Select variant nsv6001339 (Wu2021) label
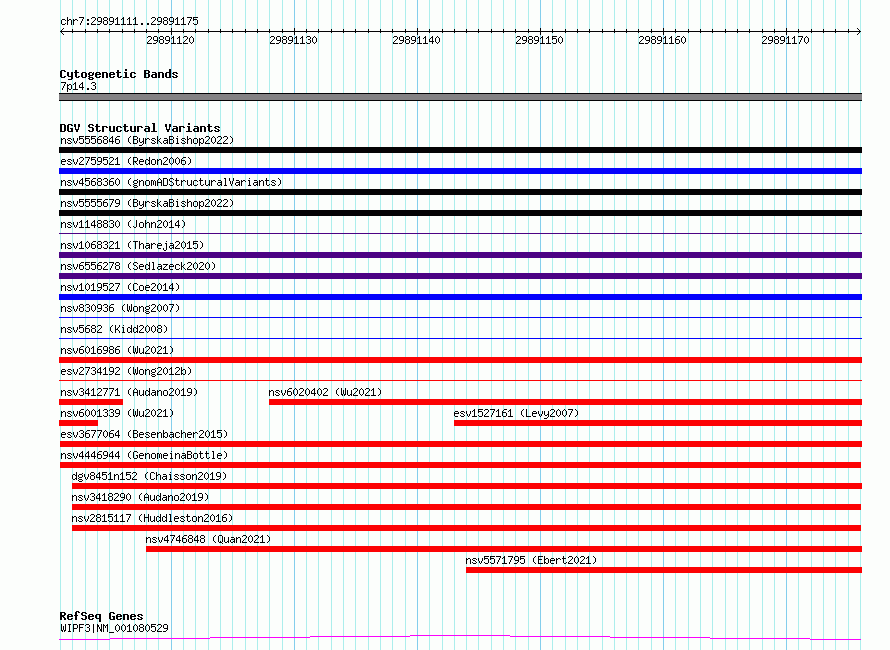Image resolution: width=890 pixels, height=650 pixels. (x=117, y=413)
